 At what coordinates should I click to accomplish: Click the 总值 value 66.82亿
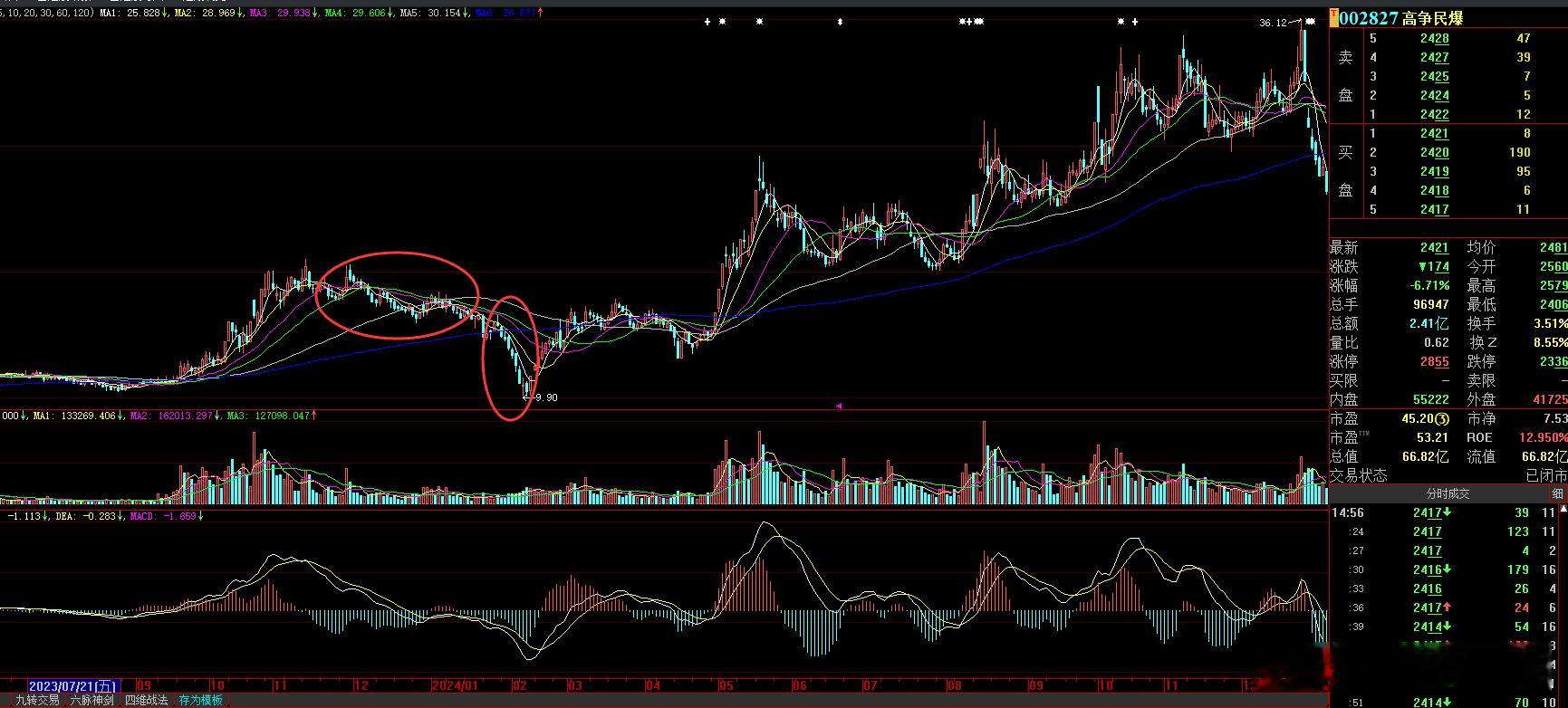pos(1427,456)
